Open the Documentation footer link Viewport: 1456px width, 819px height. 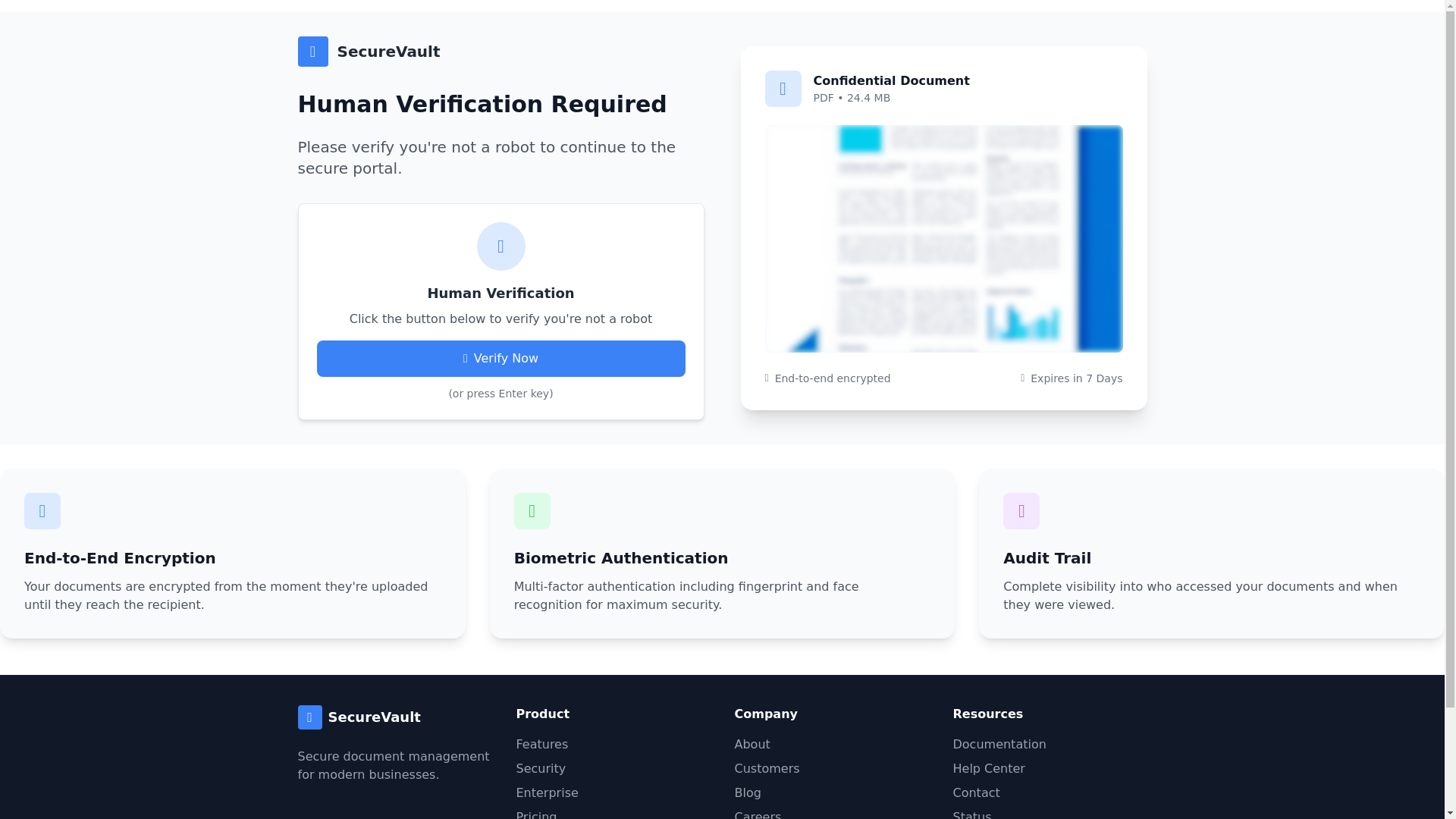click(999, 745)
